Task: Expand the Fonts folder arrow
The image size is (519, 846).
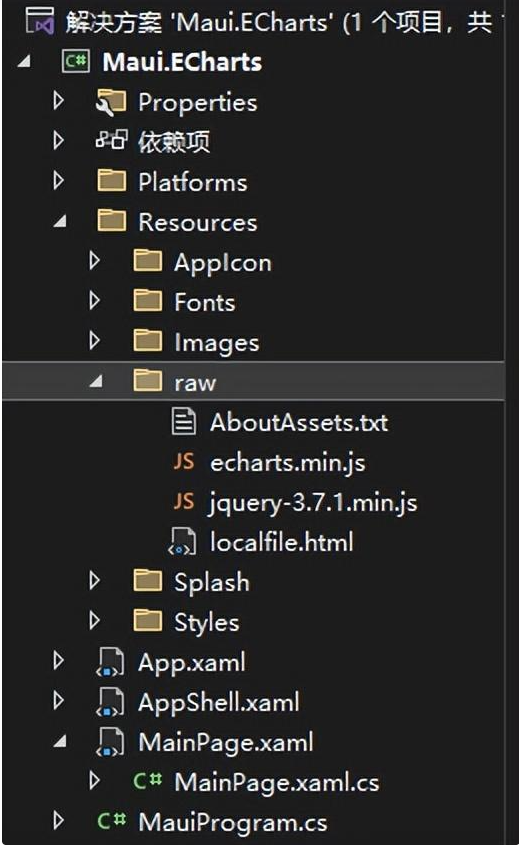Action: [x=94, y=301]
